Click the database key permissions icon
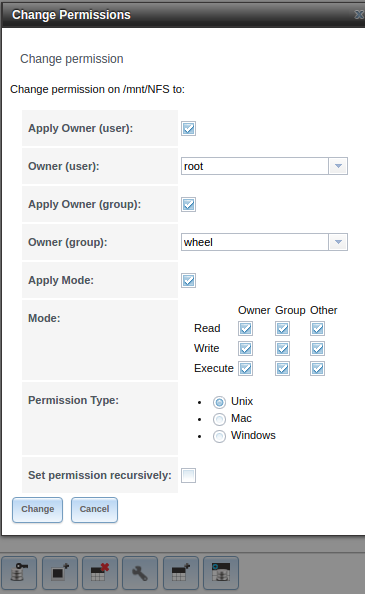Viewport: 365px width, 594px height. [x=19, y=573]
